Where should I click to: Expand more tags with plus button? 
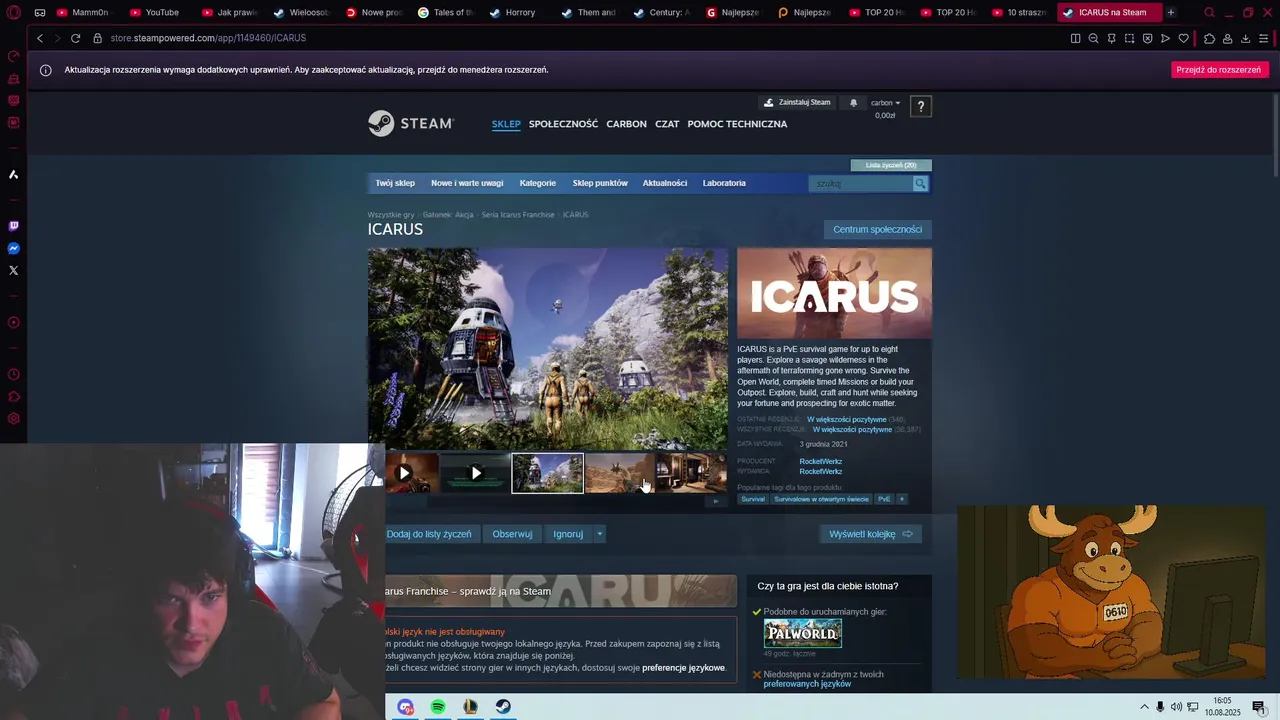coord(901,499)
